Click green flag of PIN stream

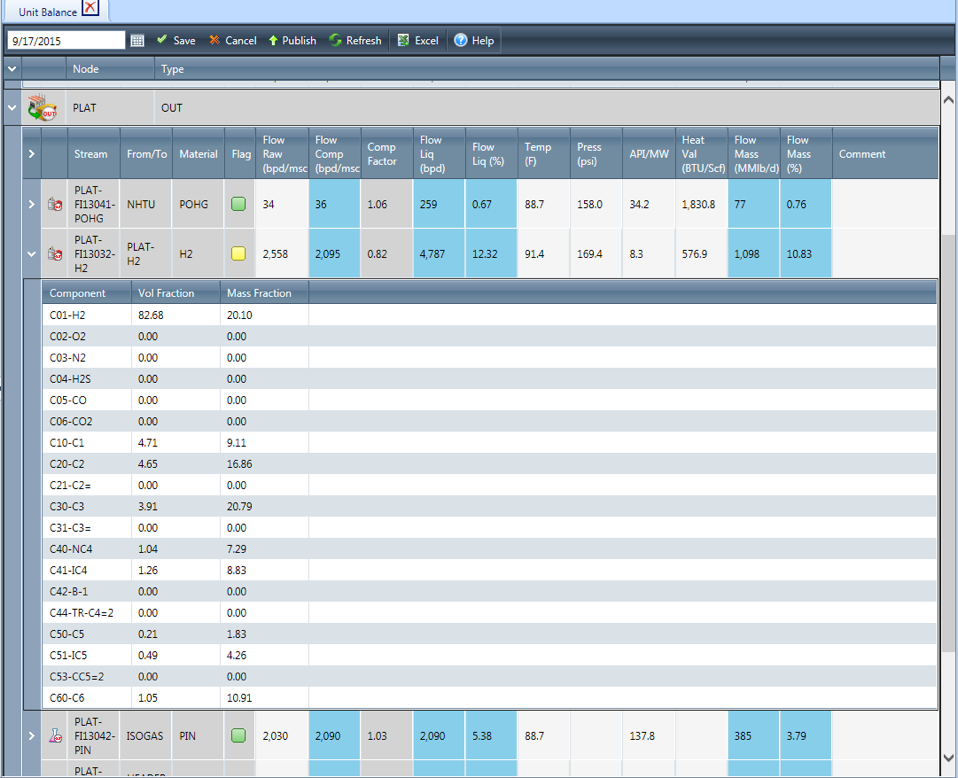pos(239,736)
